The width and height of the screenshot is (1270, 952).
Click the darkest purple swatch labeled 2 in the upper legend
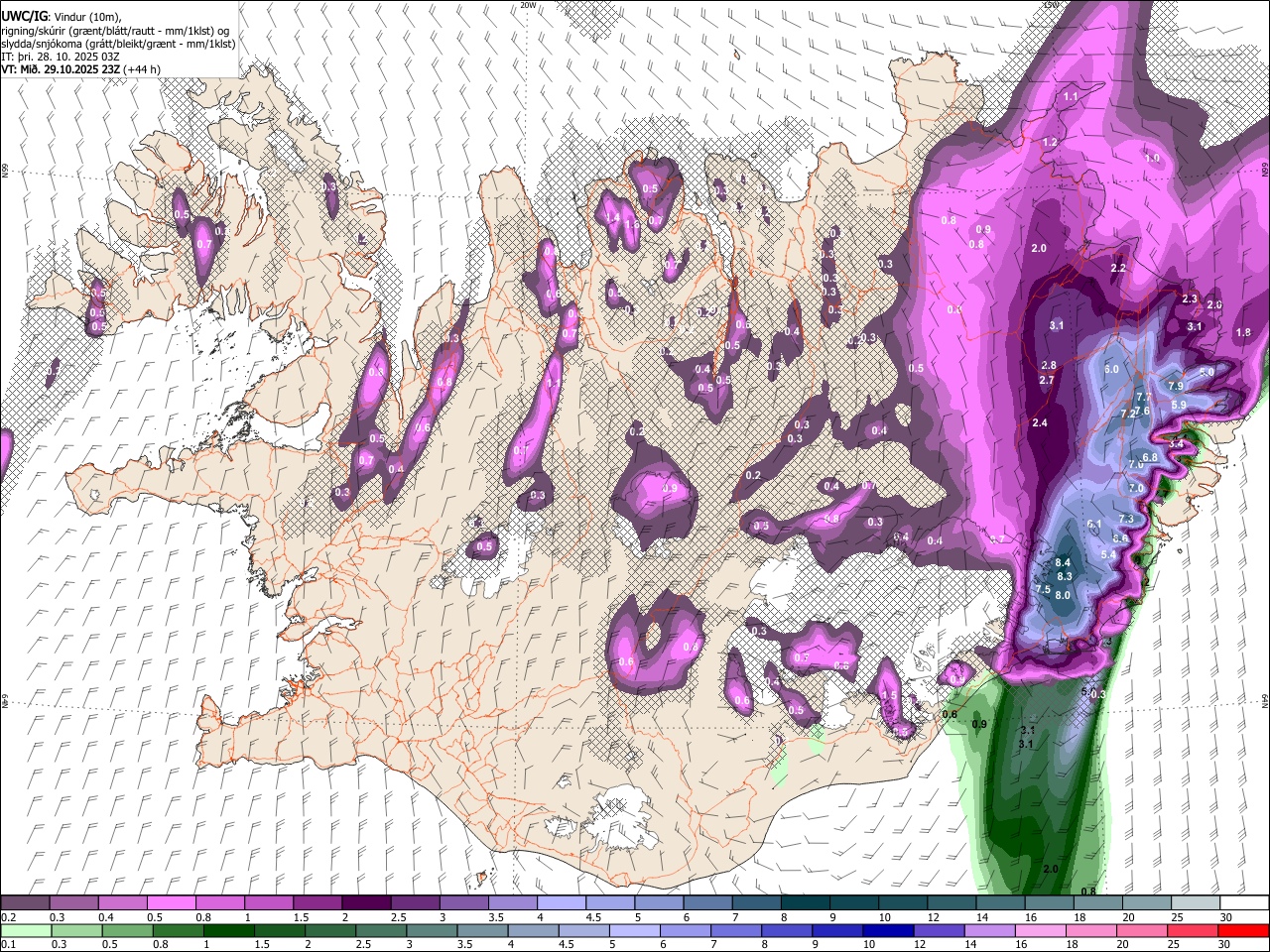pos(366,902)
